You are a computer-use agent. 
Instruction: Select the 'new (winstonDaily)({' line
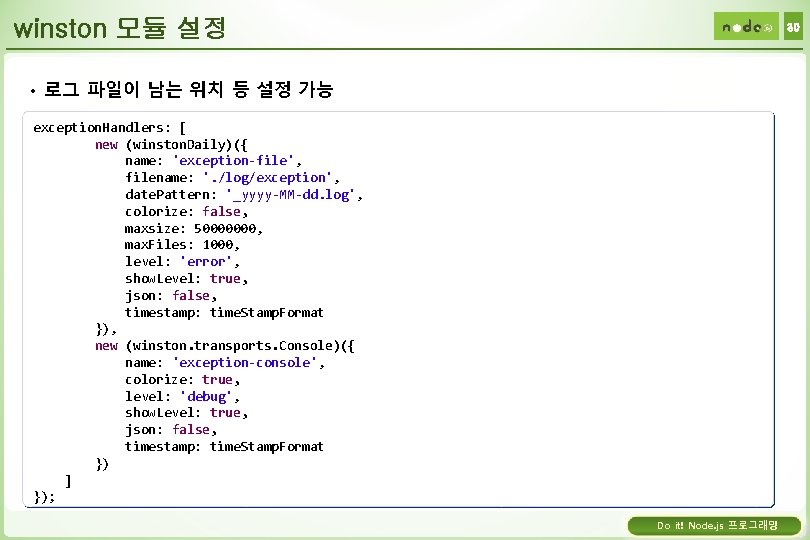tap(171, 145)
